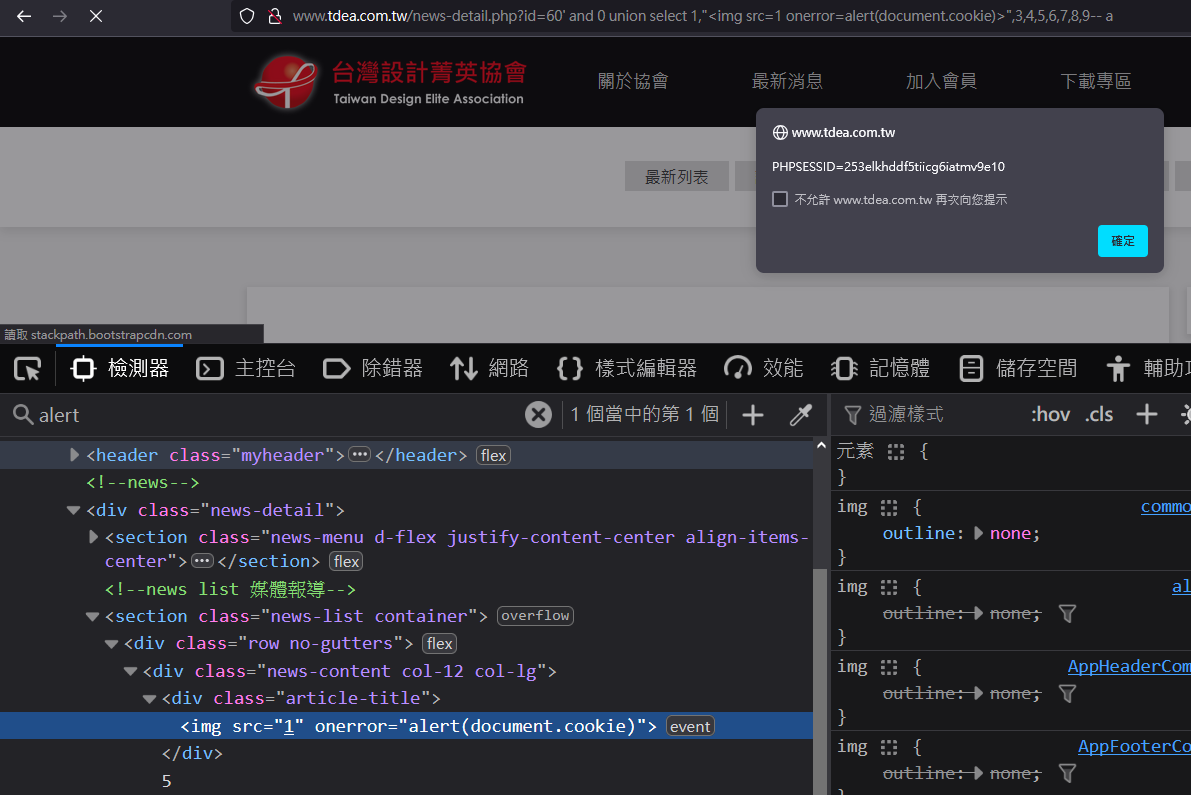
Task: Collapse the div class="news-detail" node
Action: pyautogui.click(x=74, y=510)
